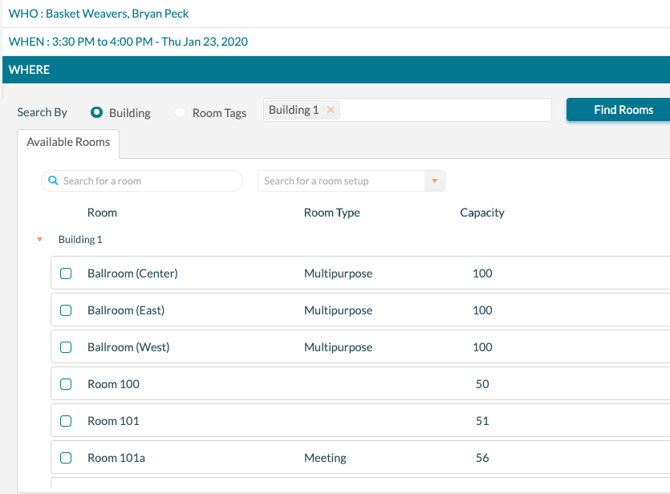Focus the Search for a room field
The width and height of the screenshot is (670, 494).
[150, 181]
